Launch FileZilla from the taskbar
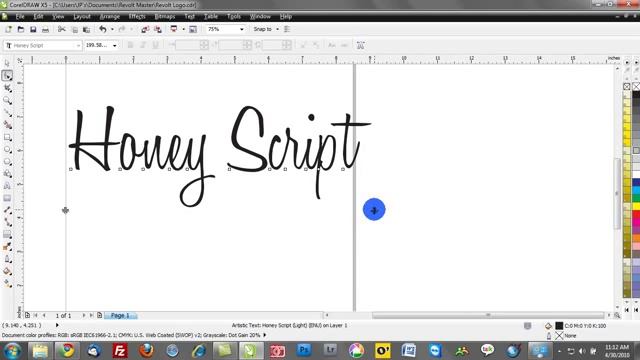Viewport: 640px width, 360px height. click(x=120, y=351)
